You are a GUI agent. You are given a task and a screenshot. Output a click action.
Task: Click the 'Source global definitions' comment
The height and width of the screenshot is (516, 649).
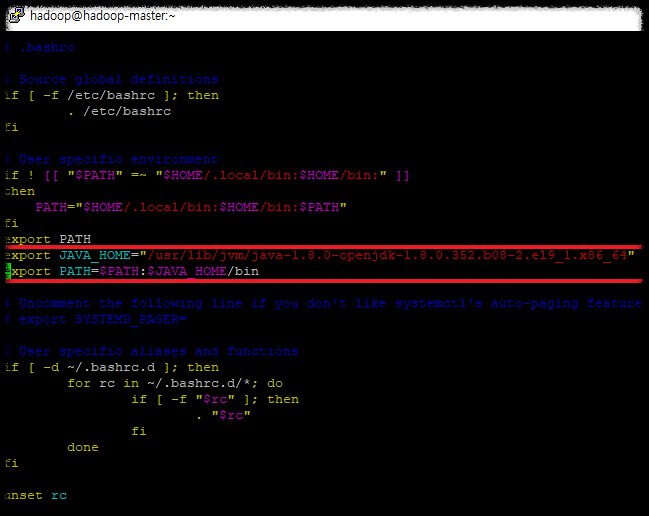point(112,79)
